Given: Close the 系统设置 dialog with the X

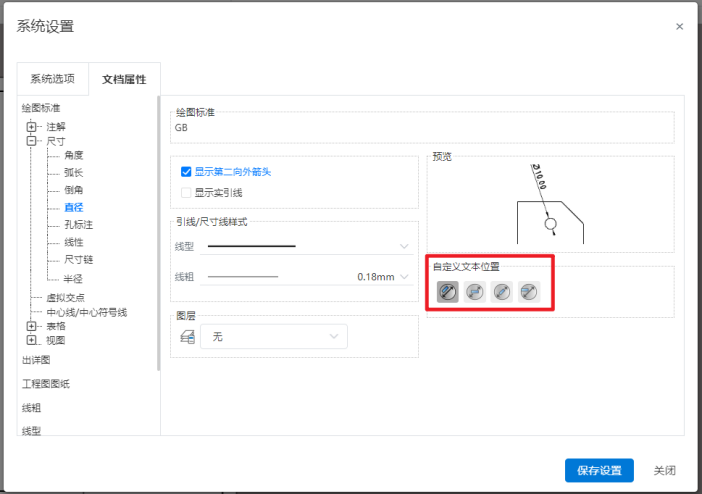Looking at the screenshot, I should click(x=679, y=27).
